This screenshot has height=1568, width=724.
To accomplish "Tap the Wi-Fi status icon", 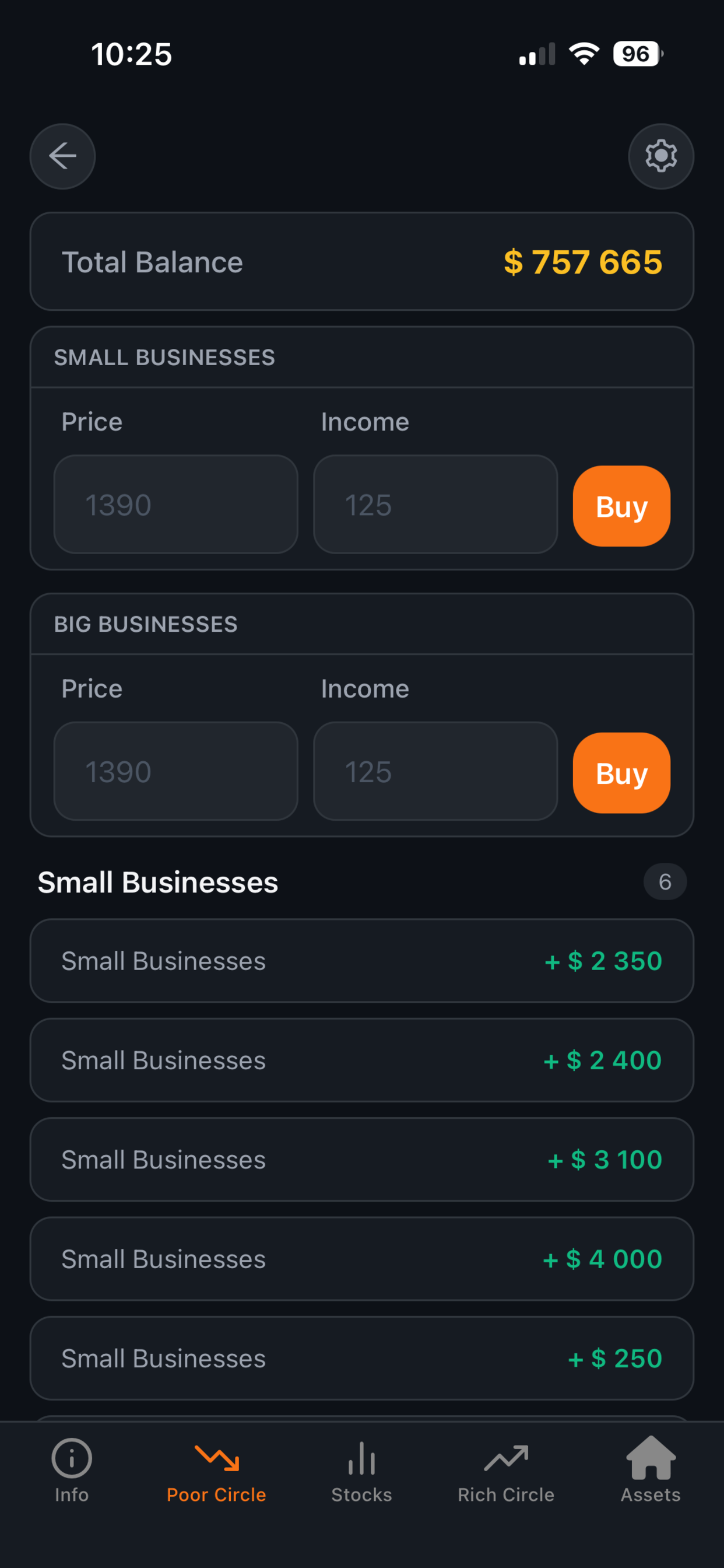I will point(584,54).
